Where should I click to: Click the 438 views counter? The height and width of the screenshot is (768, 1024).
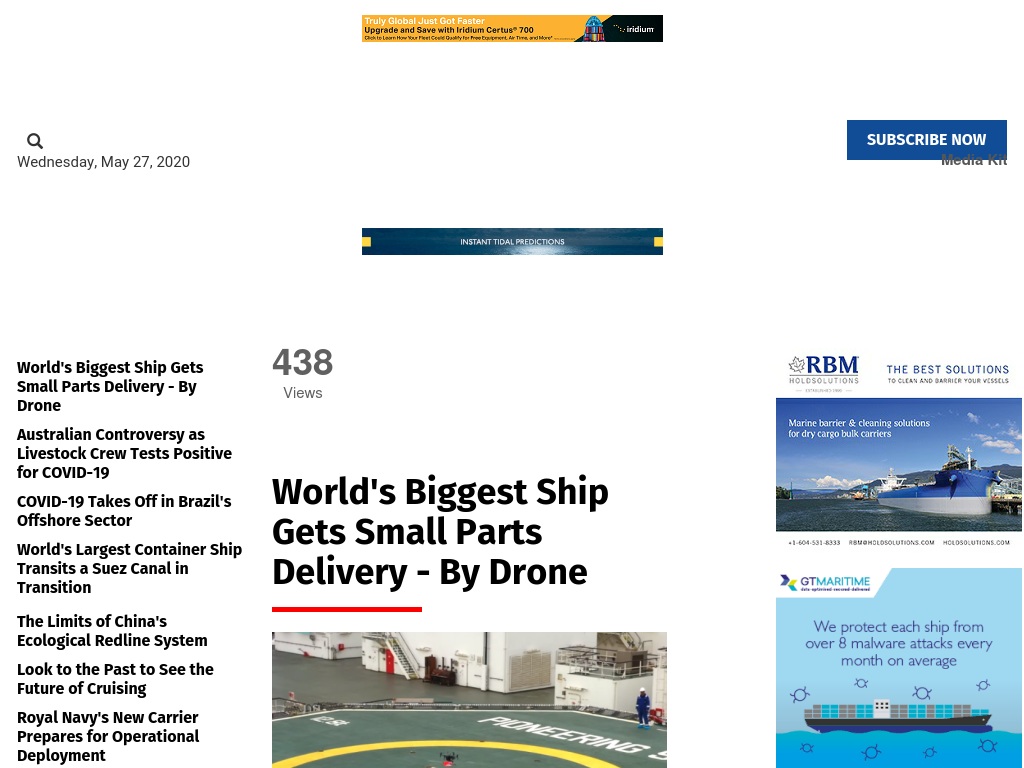(x=302, y=374)
